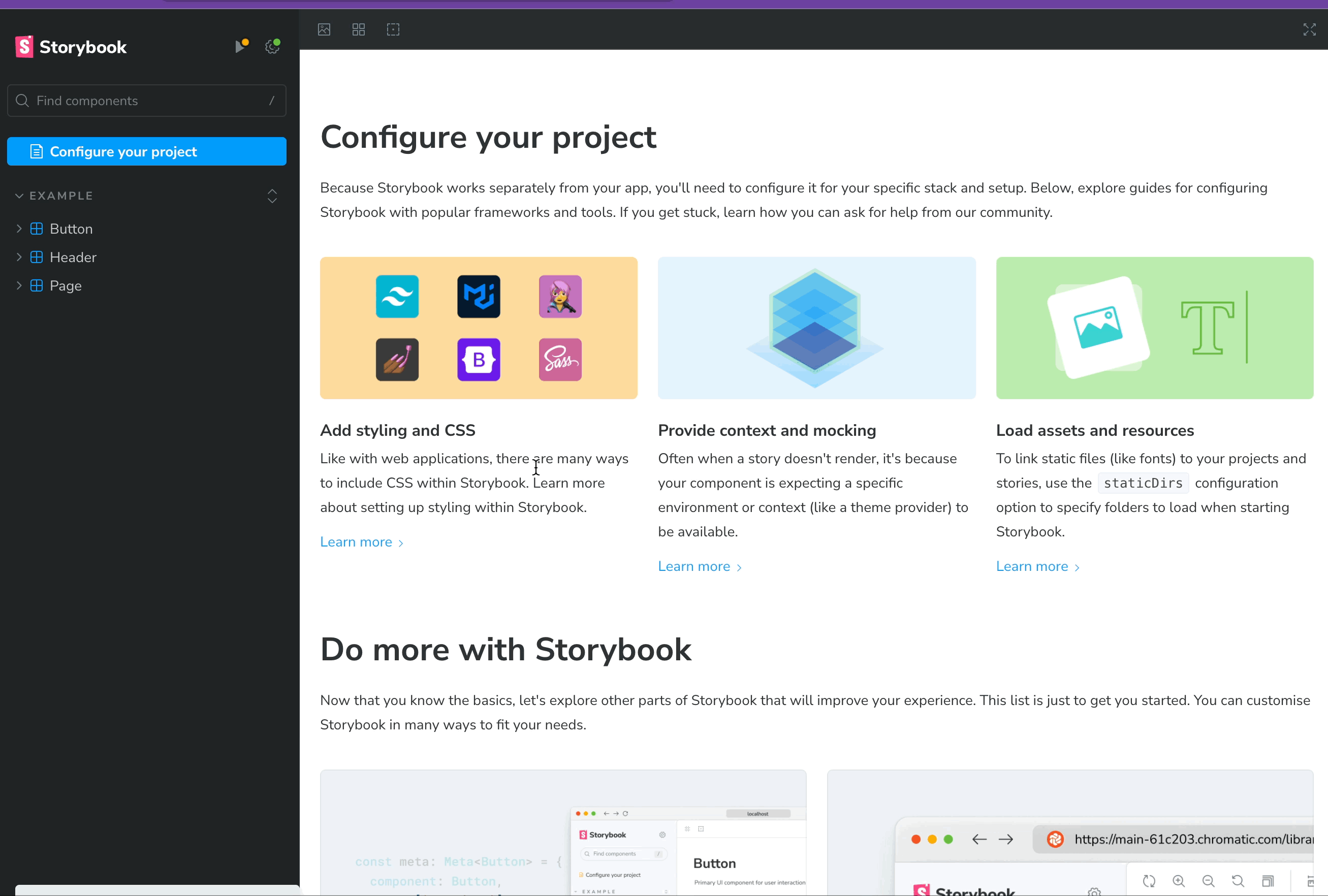This screenshot has width=1328, height=896.
Task: Expand the Button tree item
Action: click(x=19, y=229)
